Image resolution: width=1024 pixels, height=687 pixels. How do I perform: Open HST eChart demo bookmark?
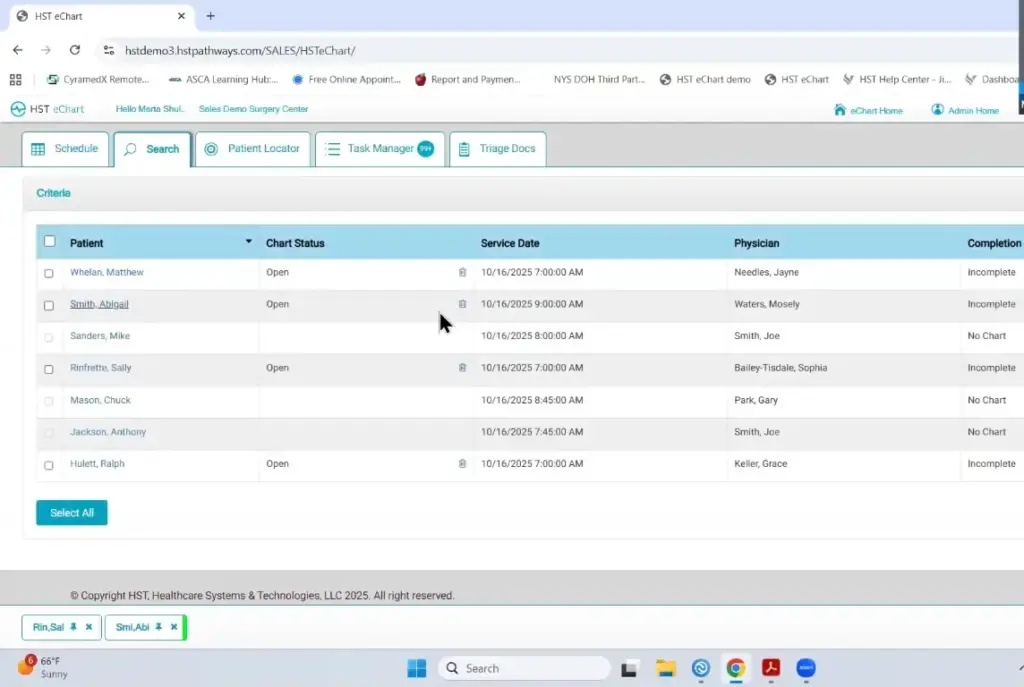(705, 80)
